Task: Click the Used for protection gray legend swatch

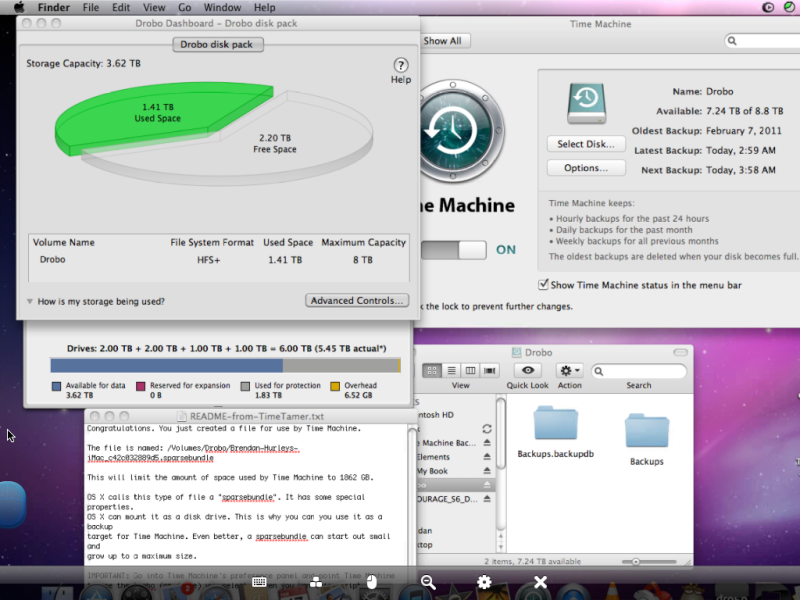Action: 245,386
